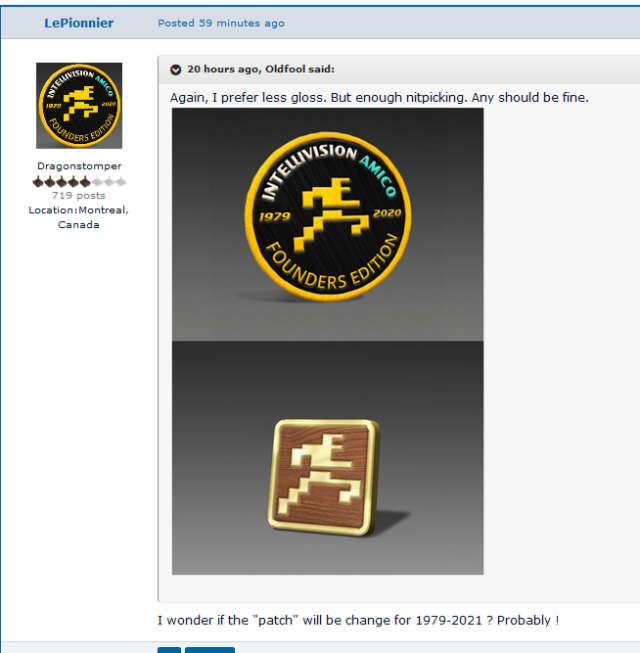This screenshot has height=653, width=640.
Task: Click LePionnier's Founders Edition avatar
Action: [x=79, y=106]
